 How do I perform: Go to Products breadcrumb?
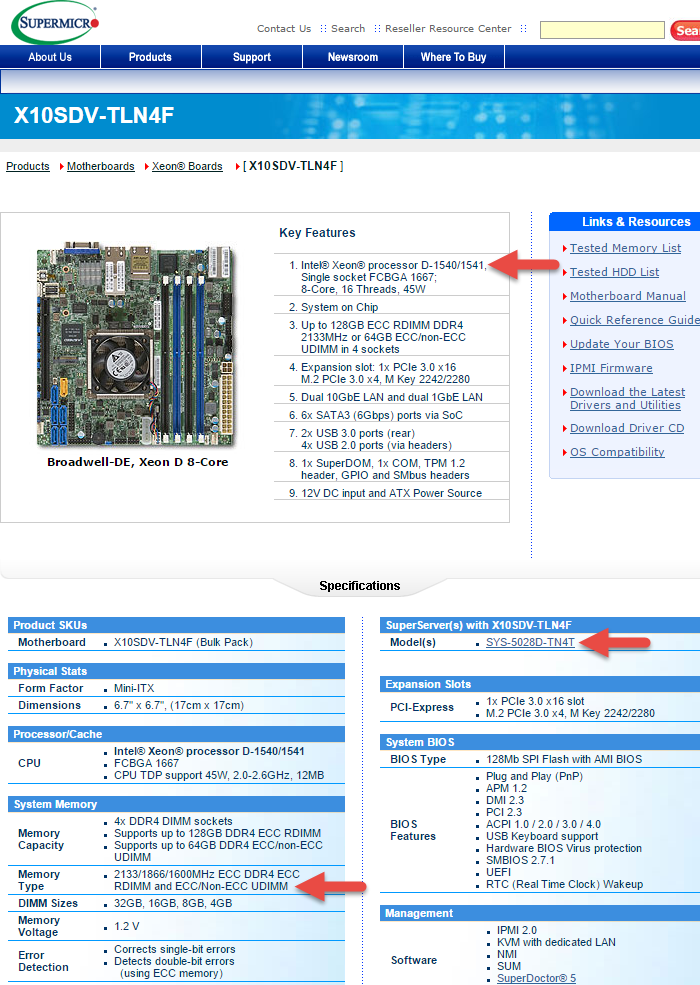click(x=28, y=166)
